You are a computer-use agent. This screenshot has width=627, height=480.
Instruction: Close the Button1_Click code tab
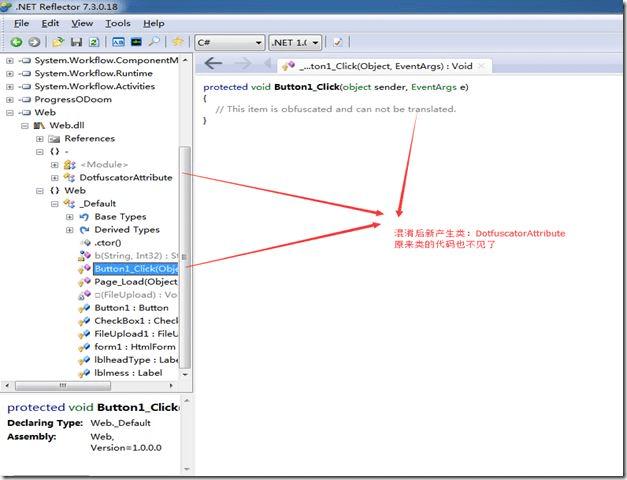[482, 66]
